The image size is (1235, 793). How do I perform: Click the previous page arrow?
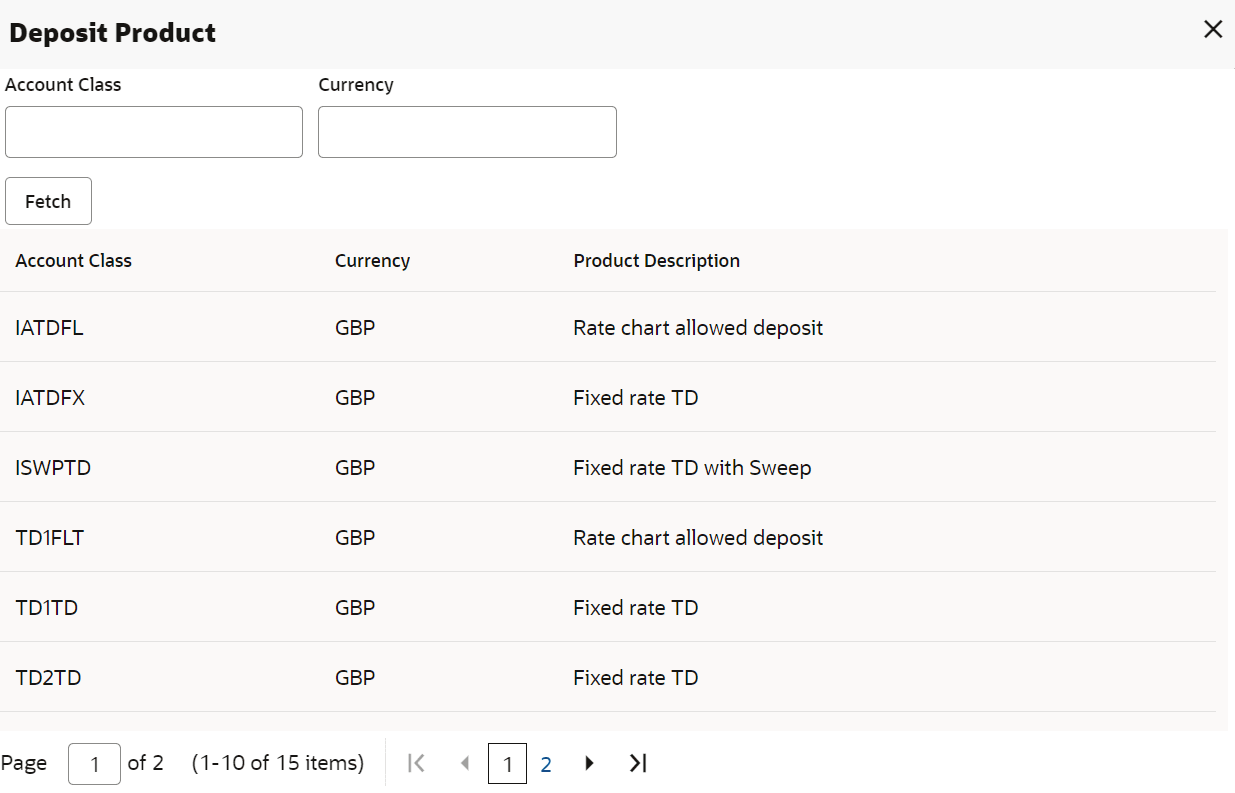464,763
